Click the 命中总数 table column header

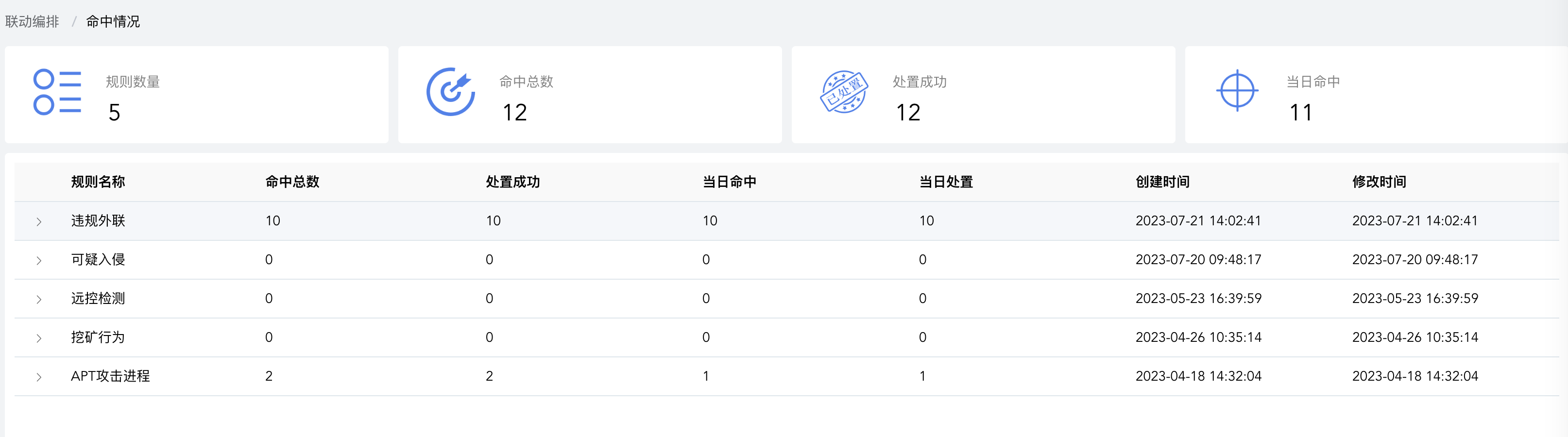pos(292,182)
